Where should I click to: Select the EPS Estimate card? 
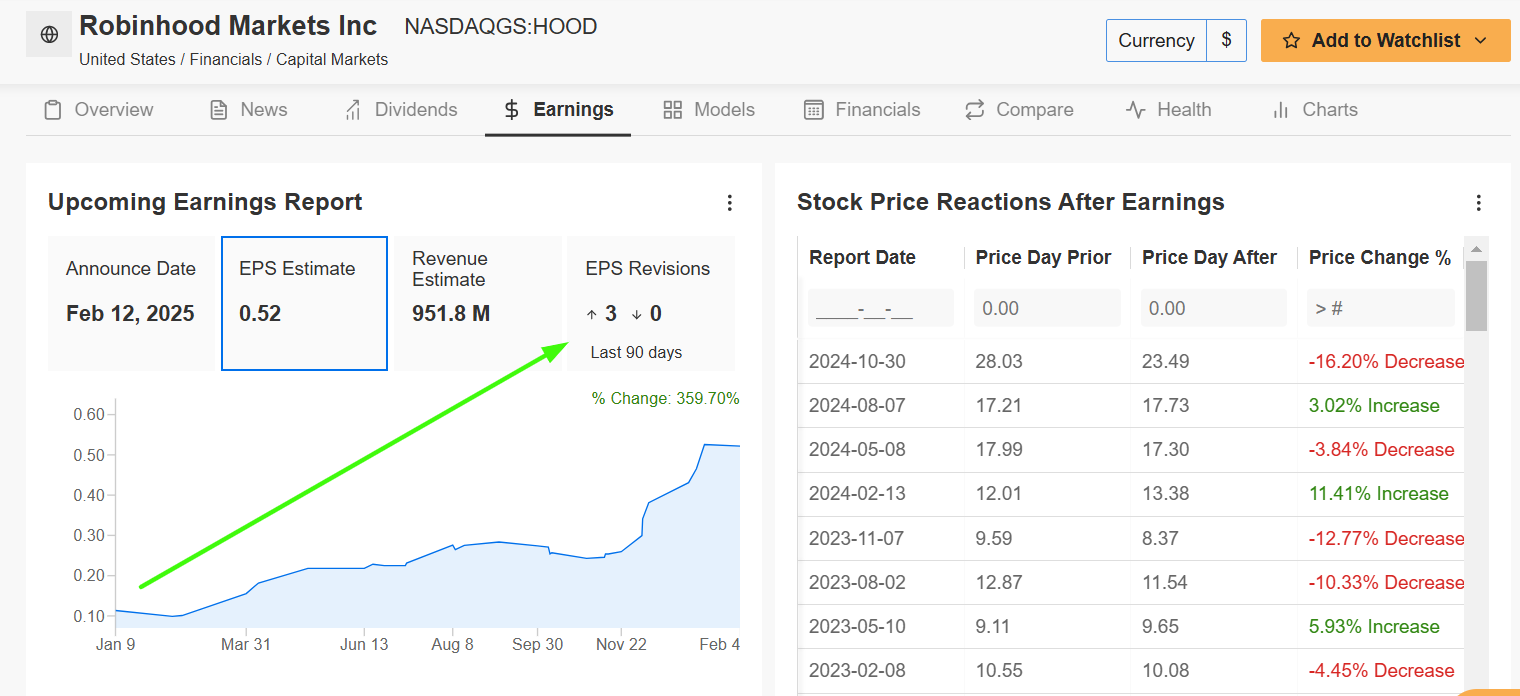pyautogui.click(x=304, y=303)
